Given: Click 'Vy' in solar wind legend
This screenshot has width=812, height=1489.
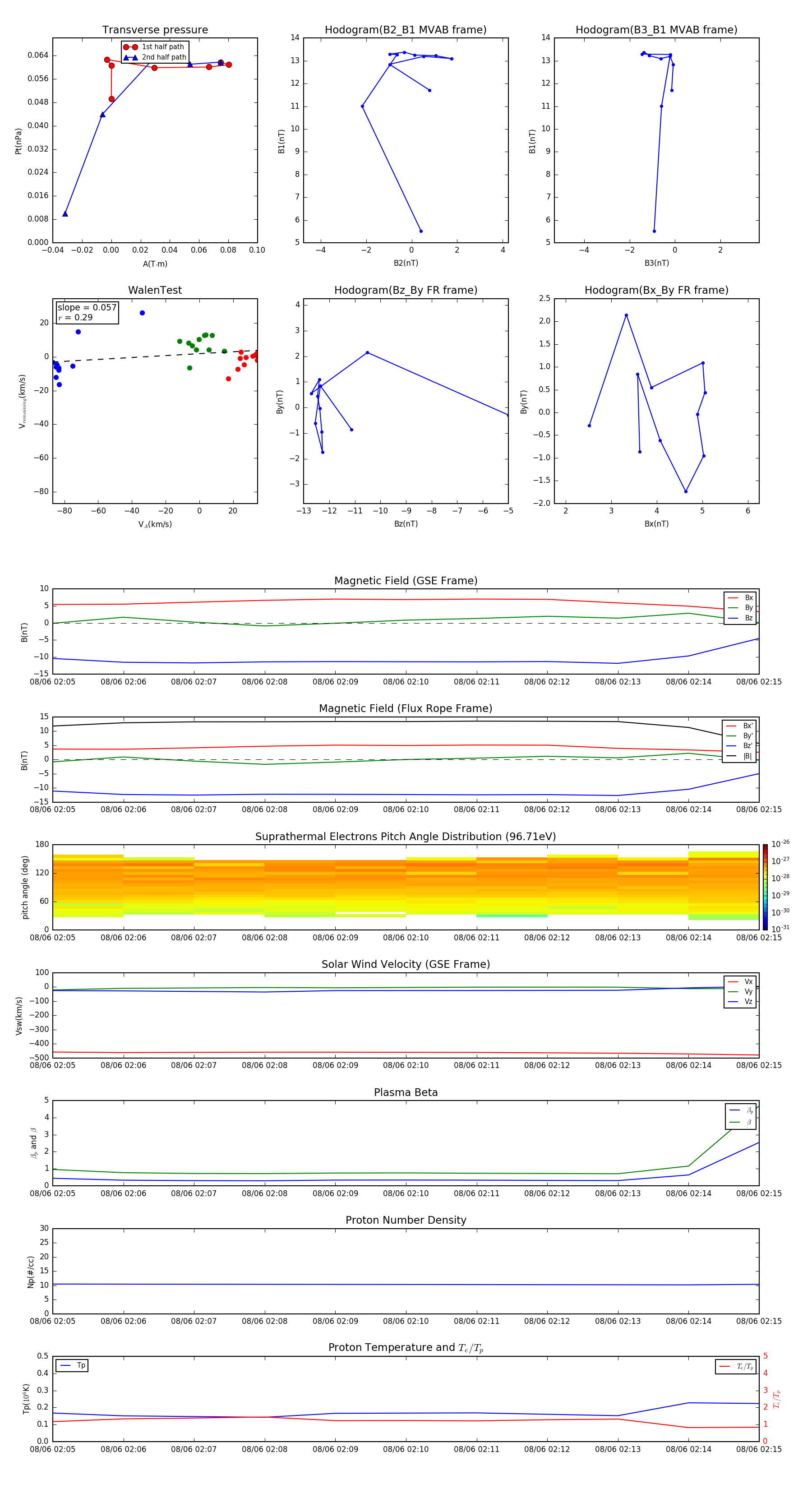Looking at the screenshot, I should click(748, 991).
